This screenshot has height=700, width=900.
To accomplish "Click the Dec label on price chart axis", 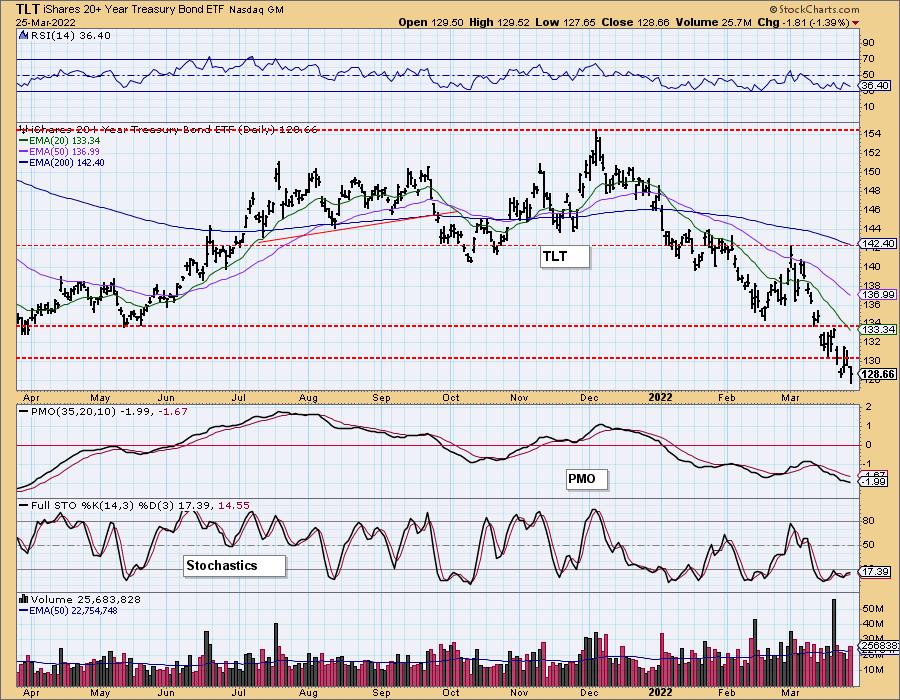I will point(589,397).
